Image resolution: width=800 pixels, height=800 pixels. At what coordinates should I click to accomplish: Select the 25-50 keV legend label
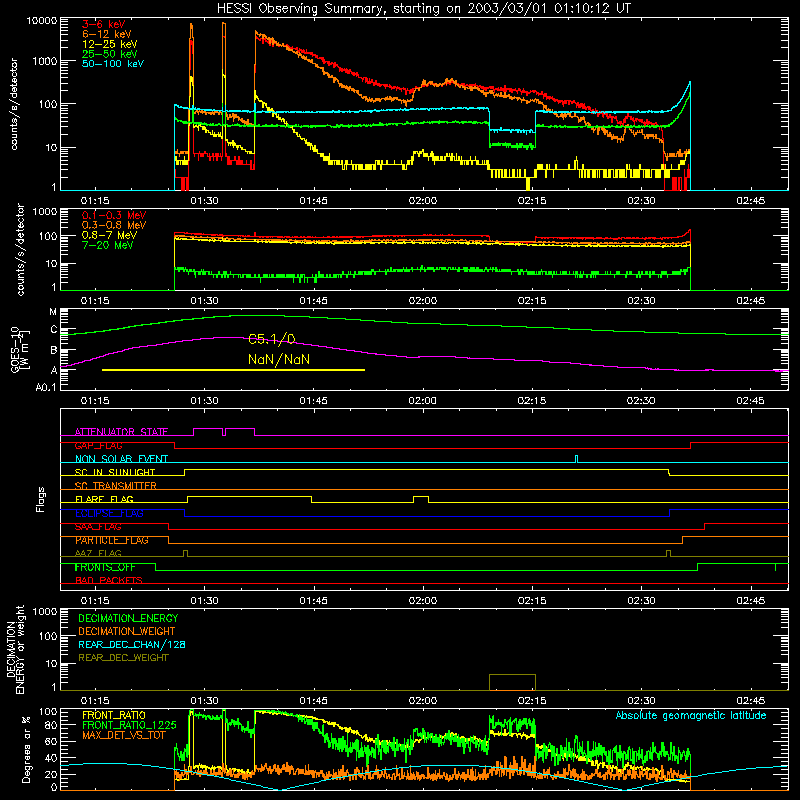click(110, 54)
